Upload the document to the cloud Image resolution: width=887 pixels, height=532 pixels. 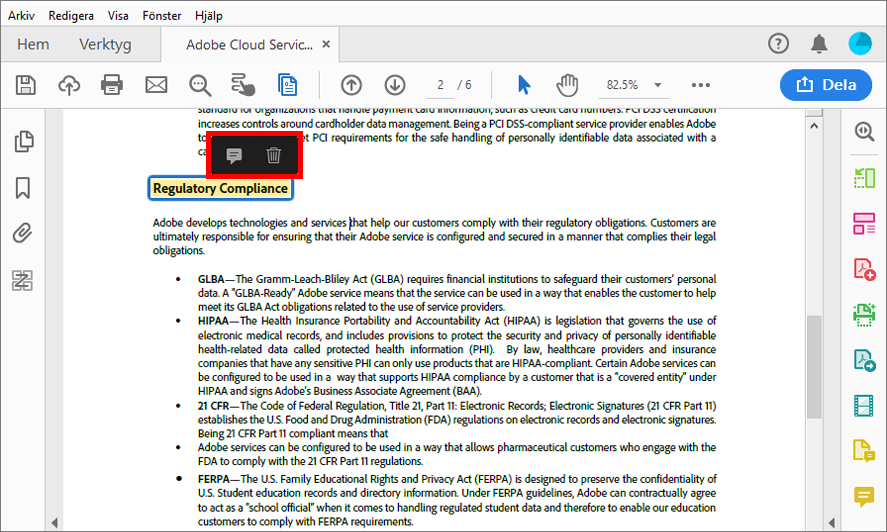(x=69, y=85)
